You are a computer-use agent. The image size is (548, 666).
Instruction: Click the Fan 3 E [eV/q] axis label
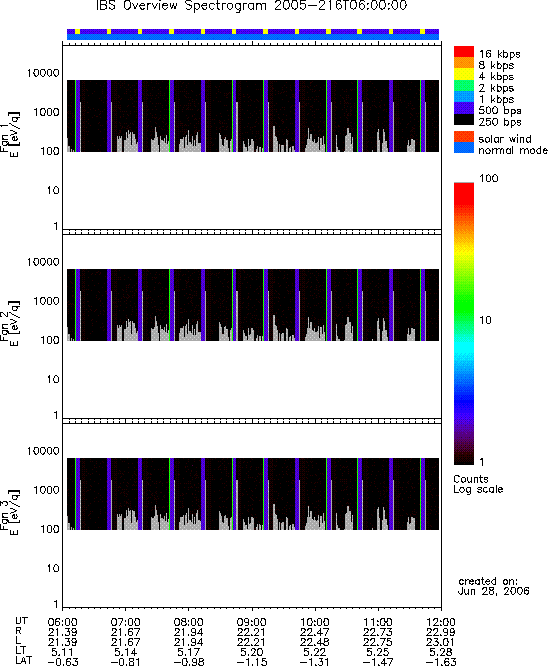(x=10, y=513)
